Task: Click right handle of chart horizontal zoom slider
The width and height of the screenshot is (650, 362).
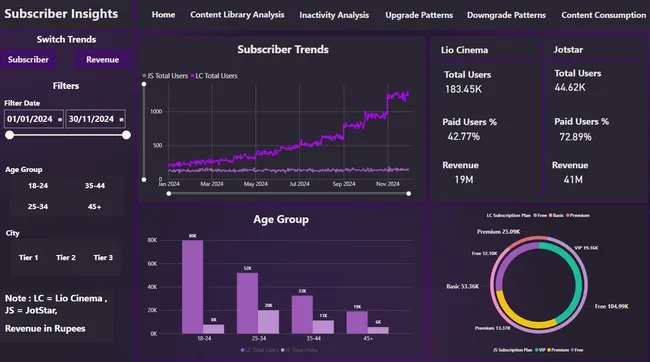Action: coord(409,194)
